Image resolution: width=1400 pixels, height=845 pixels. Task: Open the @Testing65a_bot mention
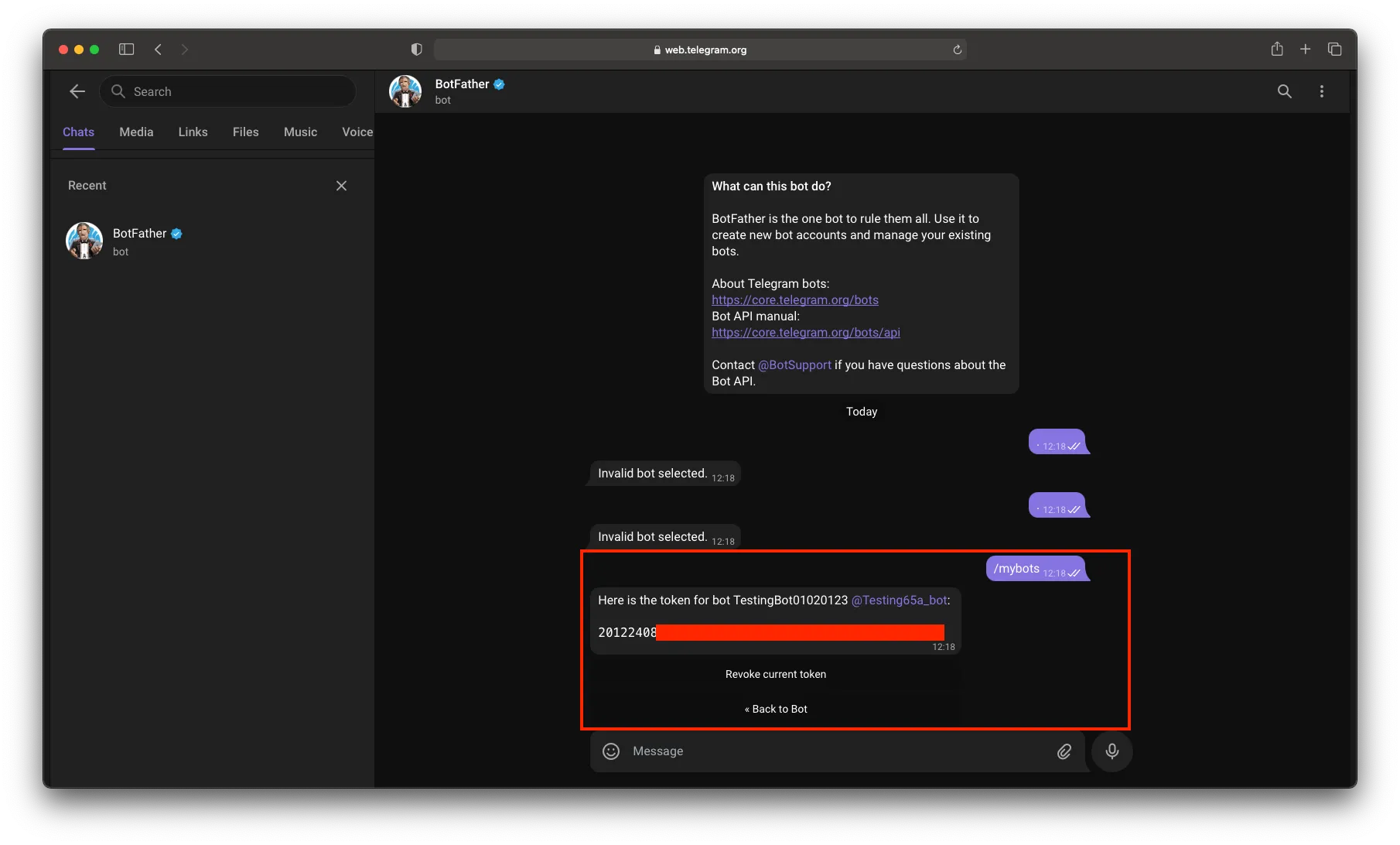pyautogui.click(x=900, y=600)
